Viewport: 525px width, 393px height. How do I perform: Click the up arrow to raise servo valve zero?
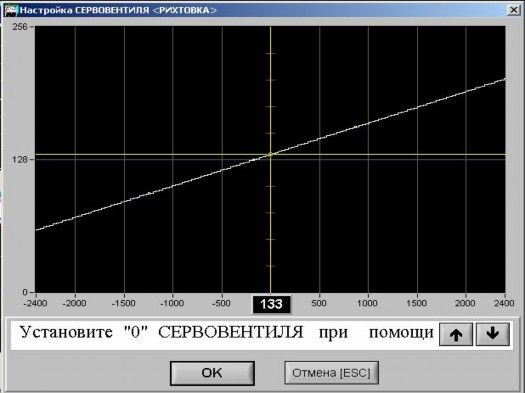(x=456, y=334)
